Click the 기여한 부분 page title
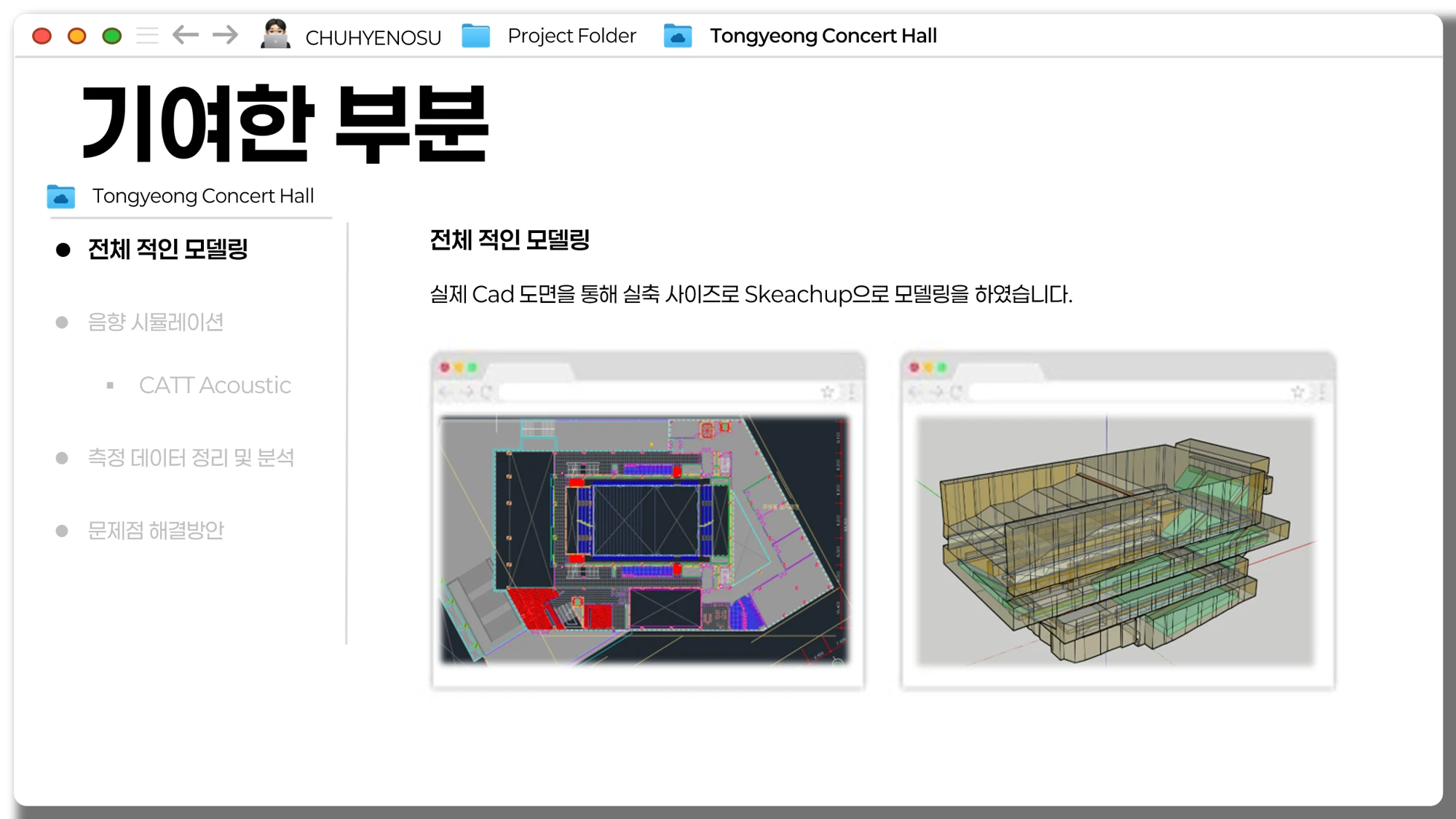The width and height of the screenshot is (1456, 819). coord(285,122)
